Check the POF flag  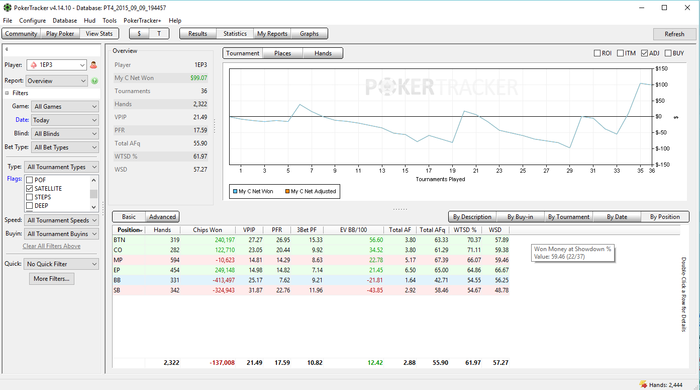29,180
